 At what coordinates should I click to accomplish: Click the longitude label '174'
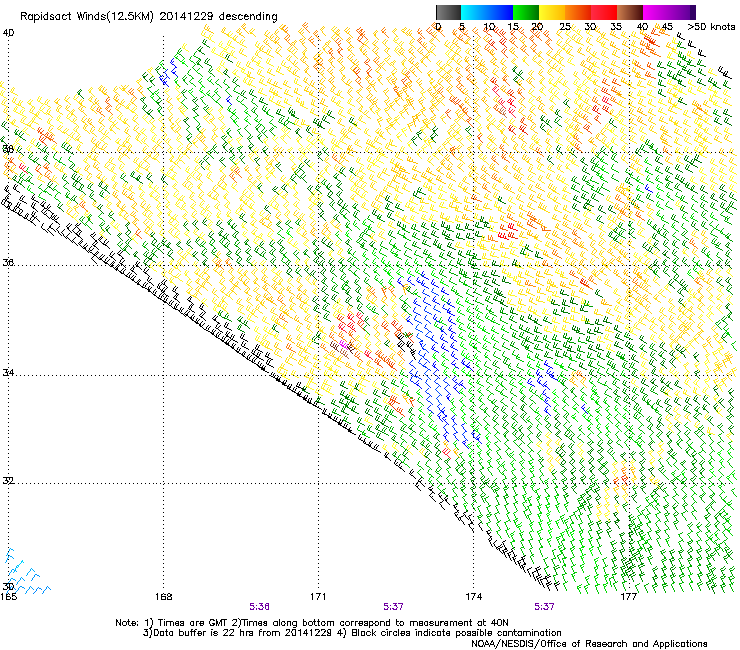click(474, 597)
